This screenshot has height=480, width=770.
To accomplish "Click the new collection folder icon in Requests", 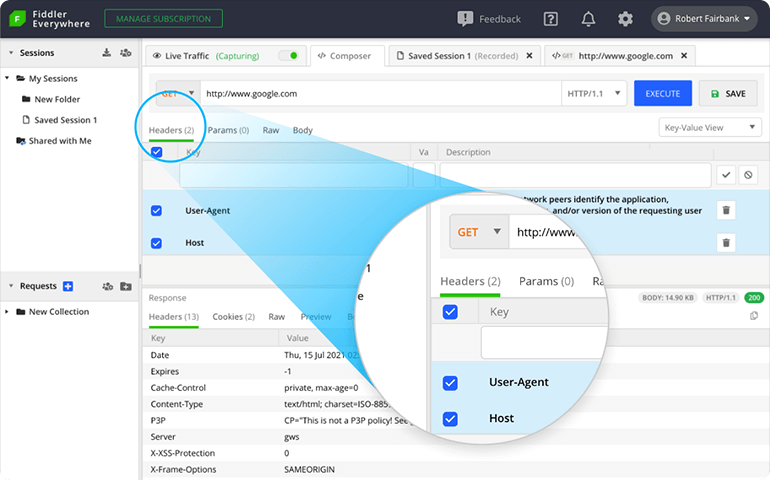I will pos(125,287).
